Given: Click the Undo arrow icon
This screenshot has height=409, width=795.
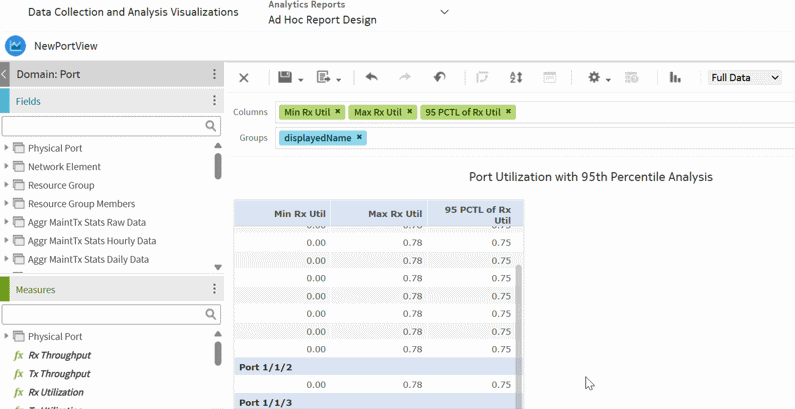Looking at the screenshot, I should [372, 78].
